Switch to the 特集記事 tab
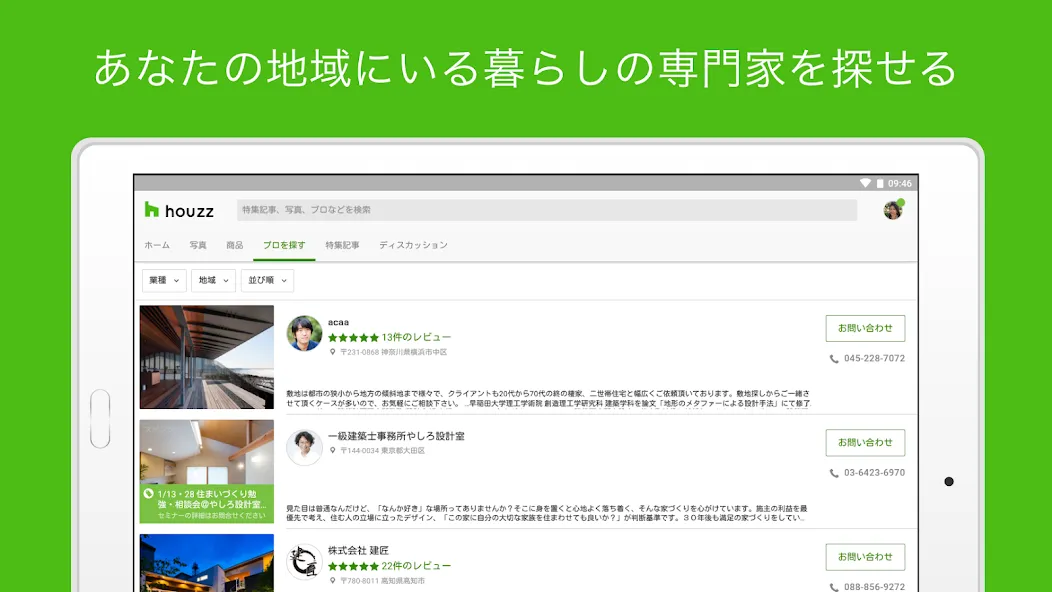Screen dimensions: 1052x592 [x=342, y=245]
